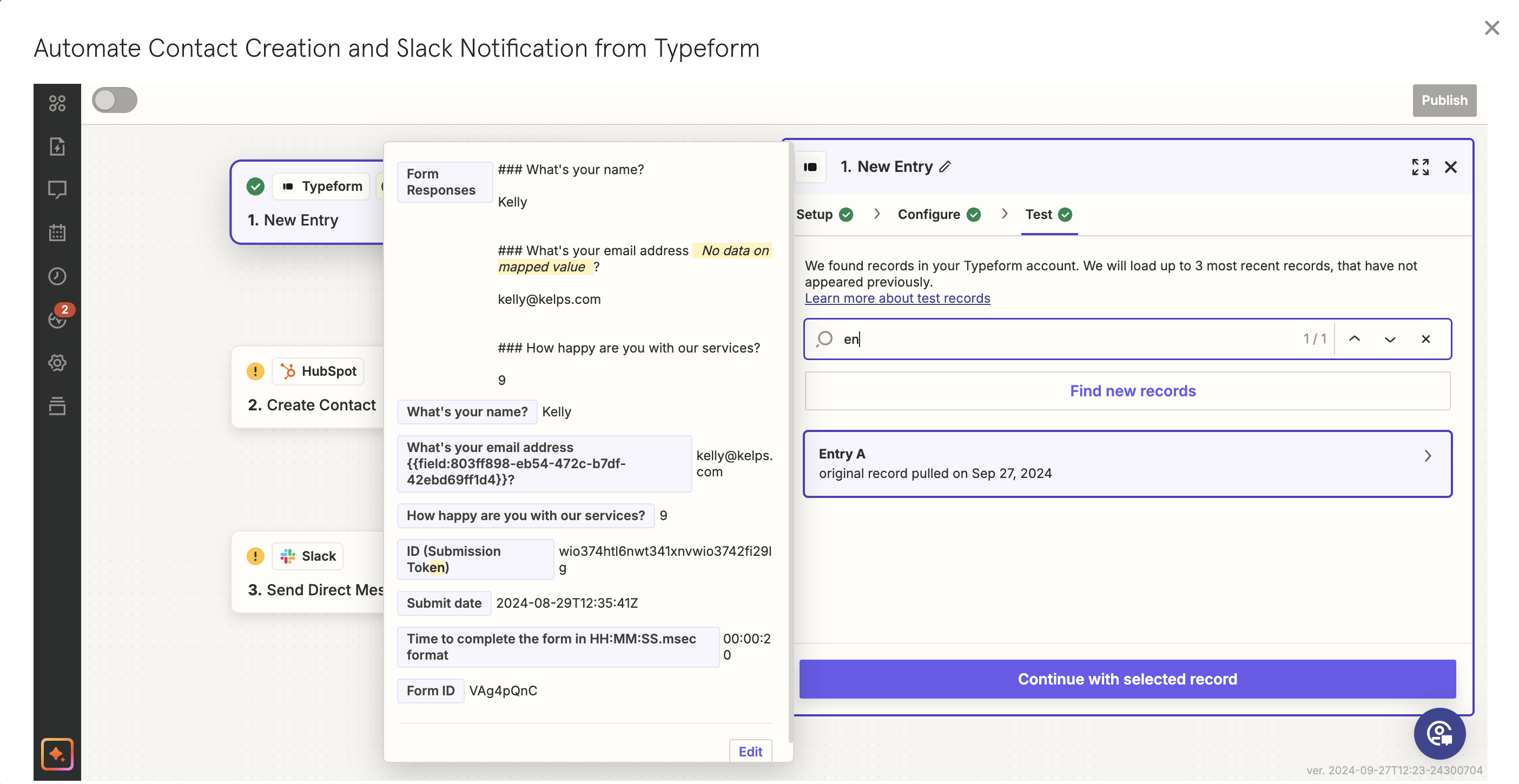
Task: Click the settings gear icon in left sidebar
Action: click(x=57, y=363)
